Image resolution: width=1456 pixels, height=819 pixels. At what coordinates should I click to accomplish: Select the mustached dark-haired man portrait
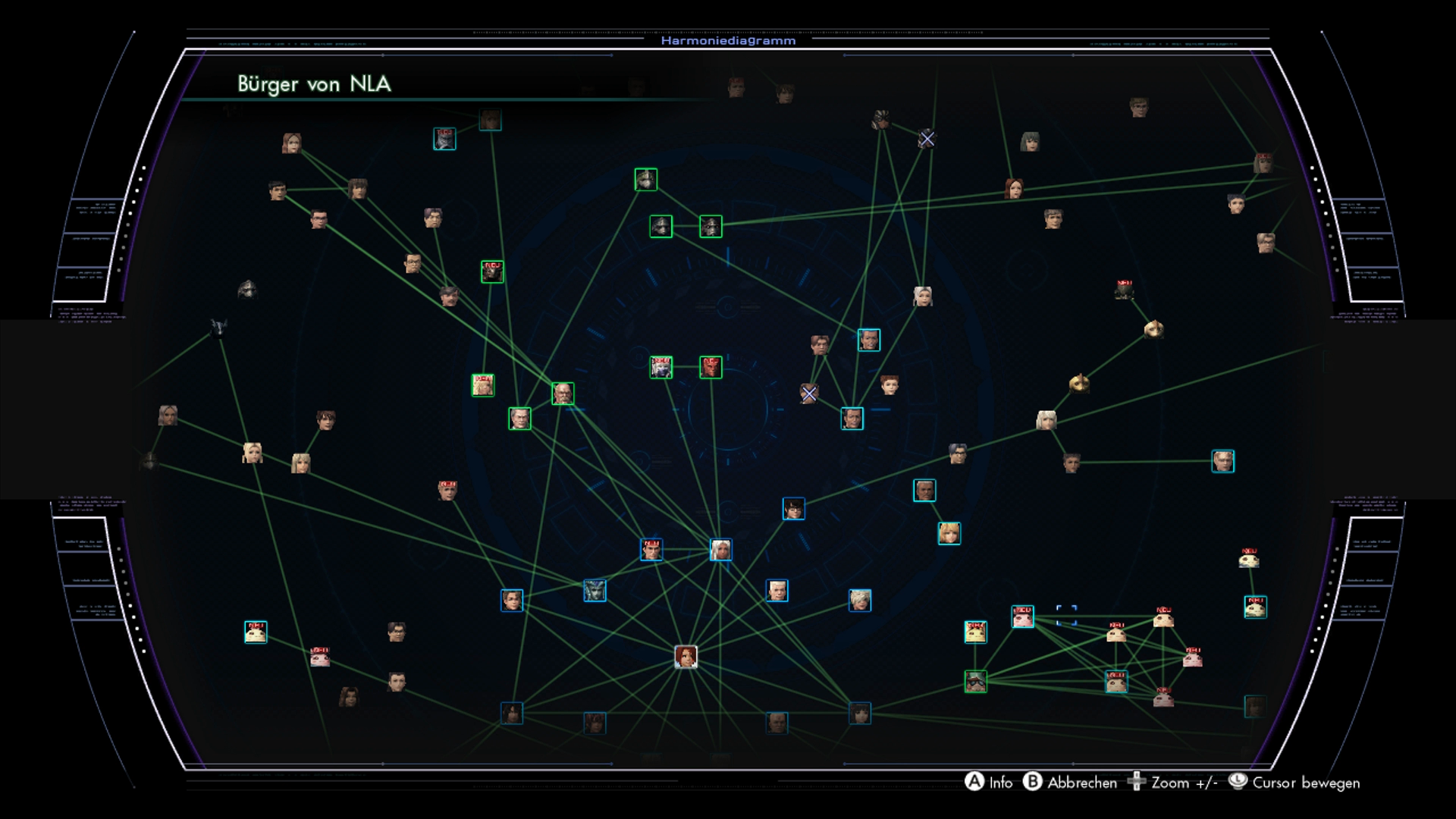click(x=449, y=295)
